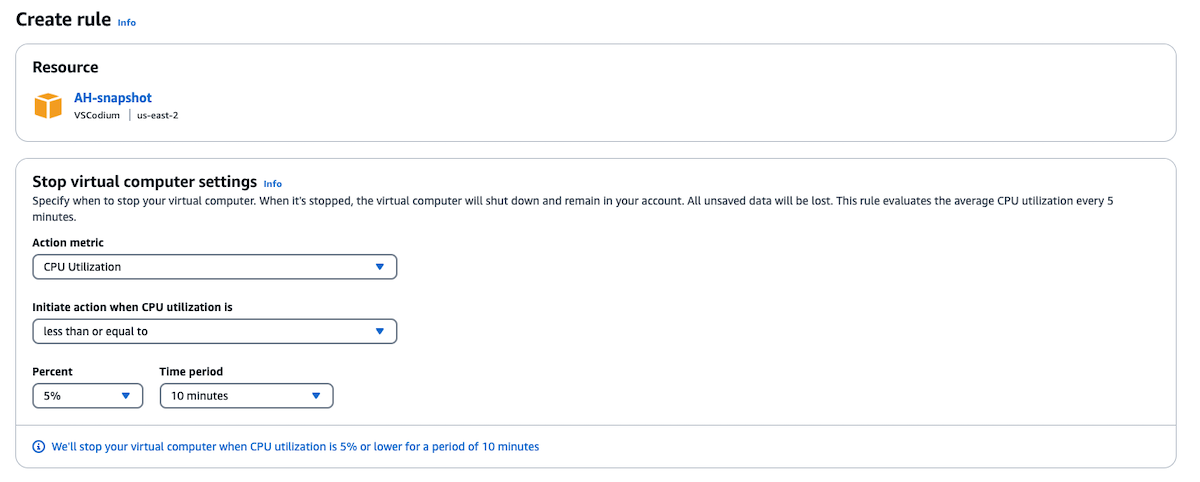Image resolution: width=1200 pixels, height=482 pixels.
Task: Expand the Percent dropdown showing 5%
Action: pos(88,396)
